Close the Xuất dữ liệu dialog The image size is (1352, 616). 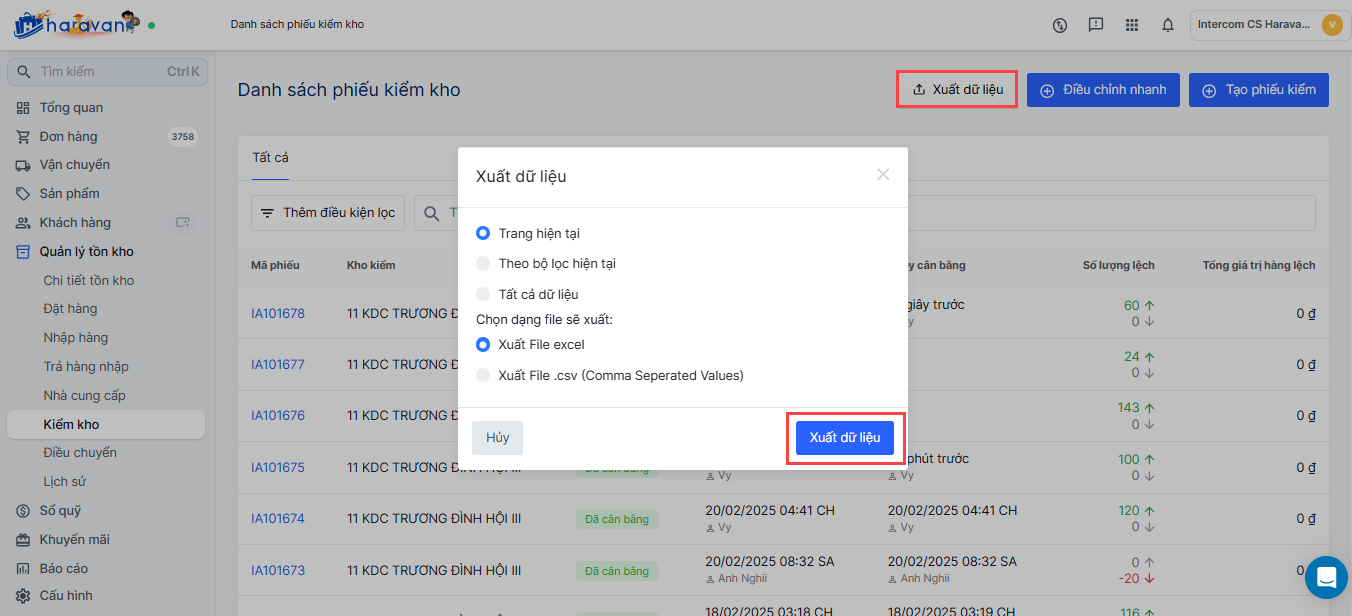point(883,175)
